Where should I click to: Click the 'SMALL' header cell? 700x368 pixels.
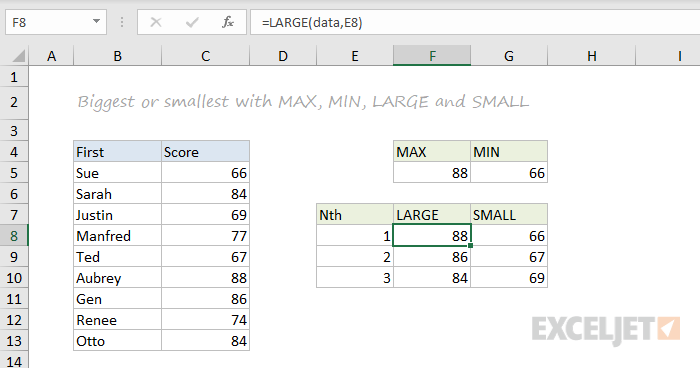[x=509, y=215]
